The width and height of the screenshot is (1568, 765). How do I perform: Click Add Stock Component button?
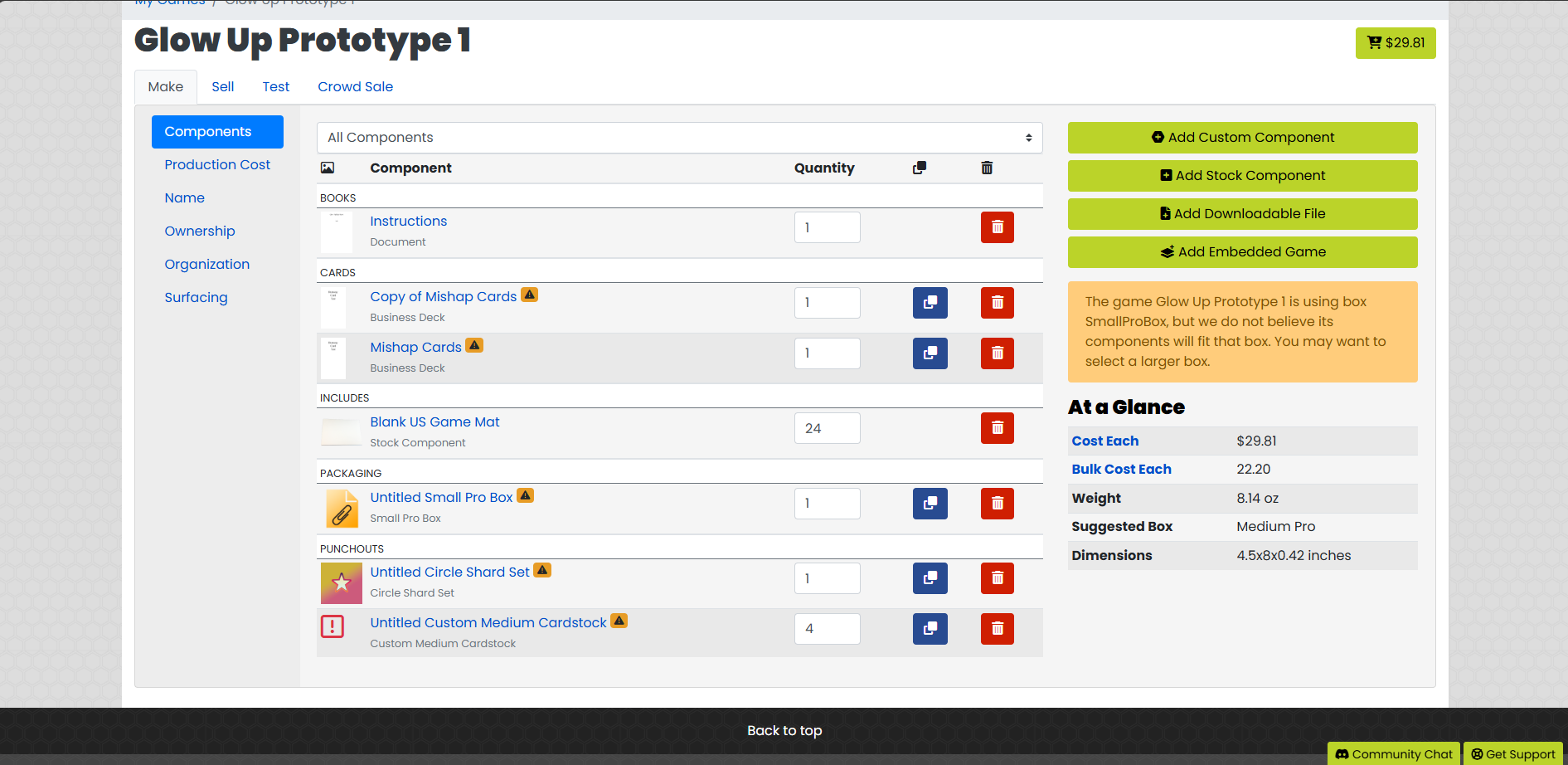(x=1242, y=176)
